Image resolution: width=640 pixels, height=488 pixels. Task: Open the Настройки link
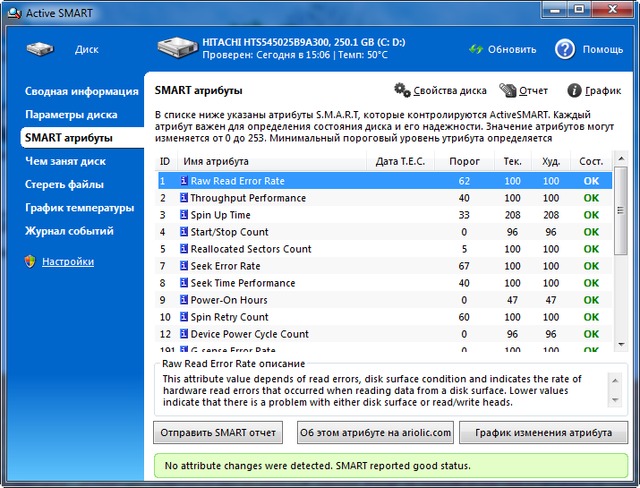68,261
